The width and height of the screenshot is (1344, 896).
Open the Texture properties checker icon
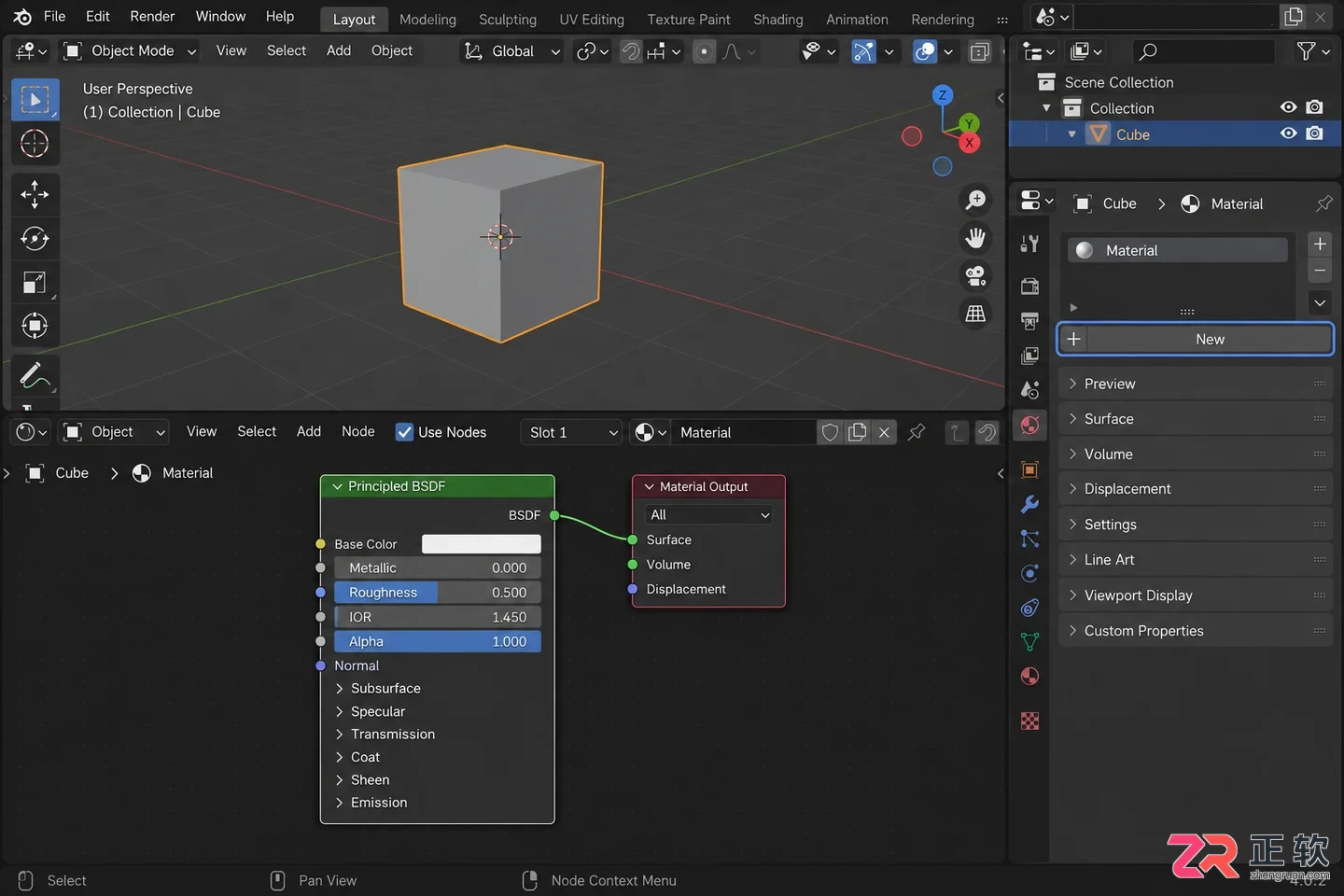1030,721
